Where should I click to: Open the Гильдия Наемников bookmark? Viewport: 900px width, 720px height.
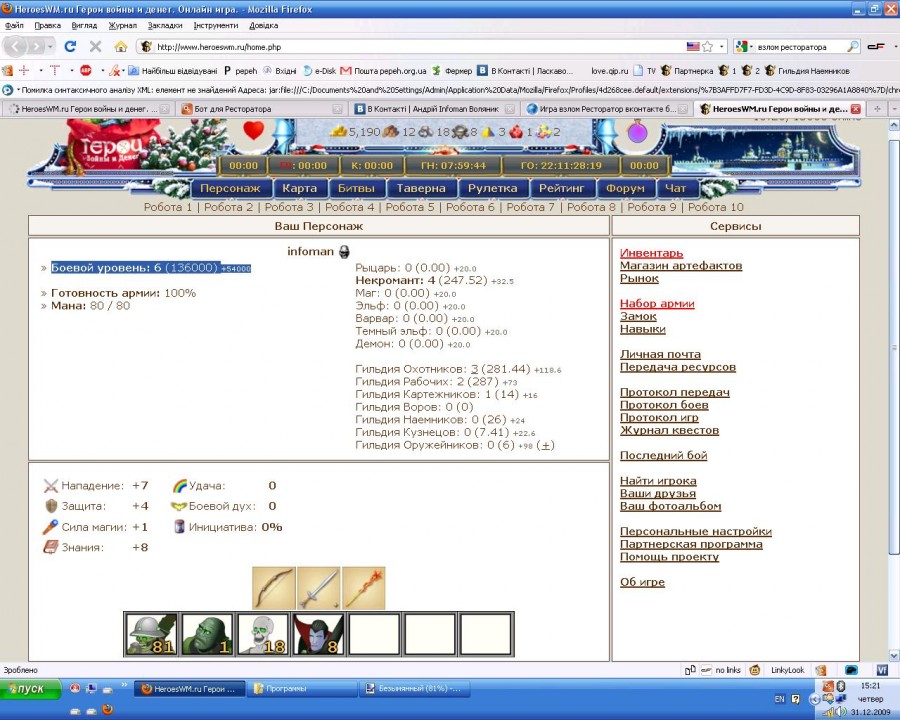point(808,71)
